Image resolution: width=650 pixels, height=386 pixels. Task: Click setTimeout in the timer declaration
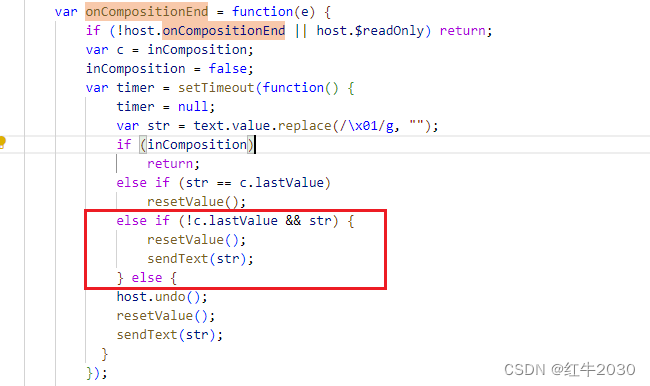[216, 88]
